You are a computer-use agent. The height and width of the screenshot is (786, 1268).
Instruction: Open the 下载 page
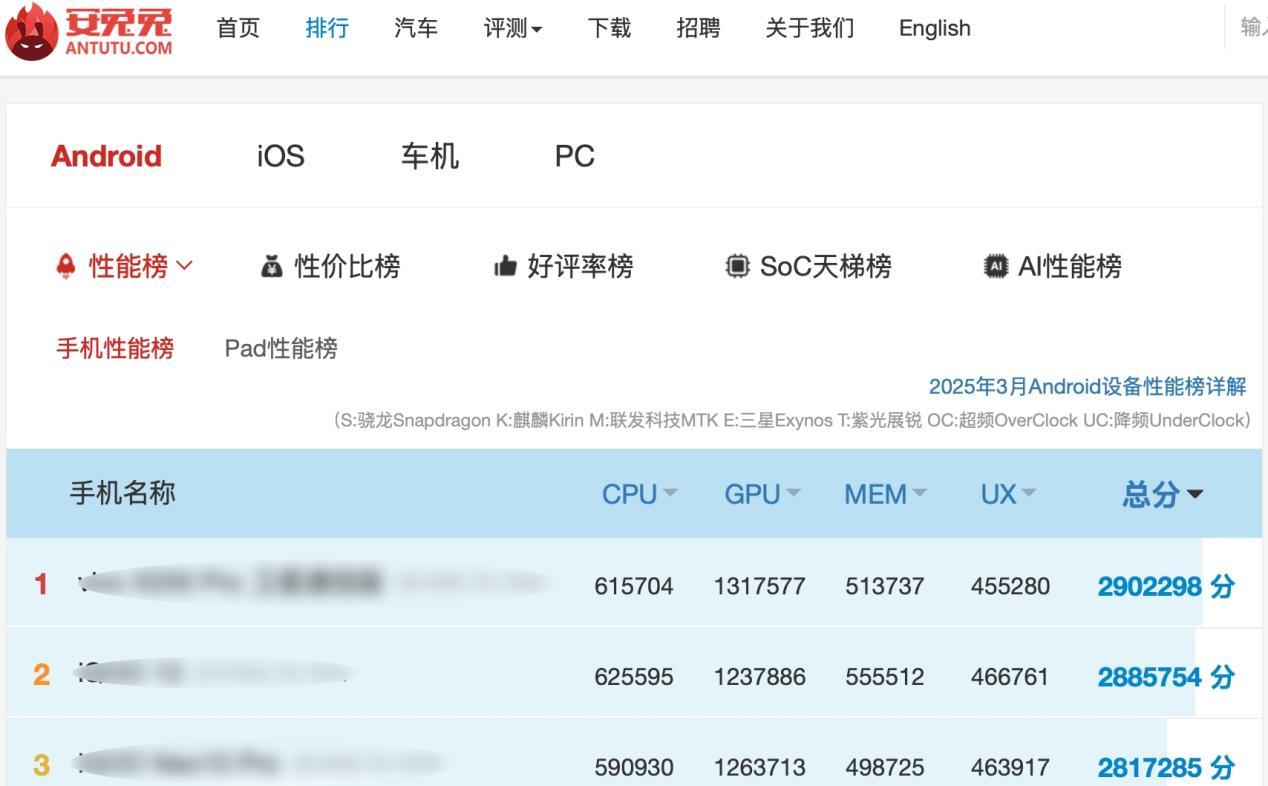(x=609, y=28)
